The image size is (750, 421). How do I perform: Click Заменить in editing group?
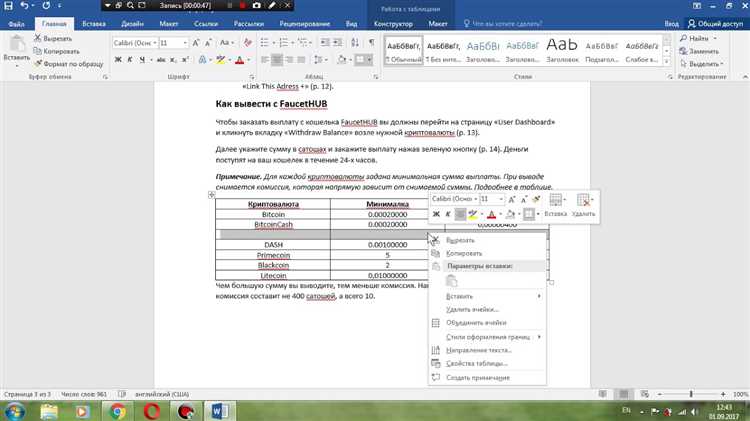click(699, 51)
